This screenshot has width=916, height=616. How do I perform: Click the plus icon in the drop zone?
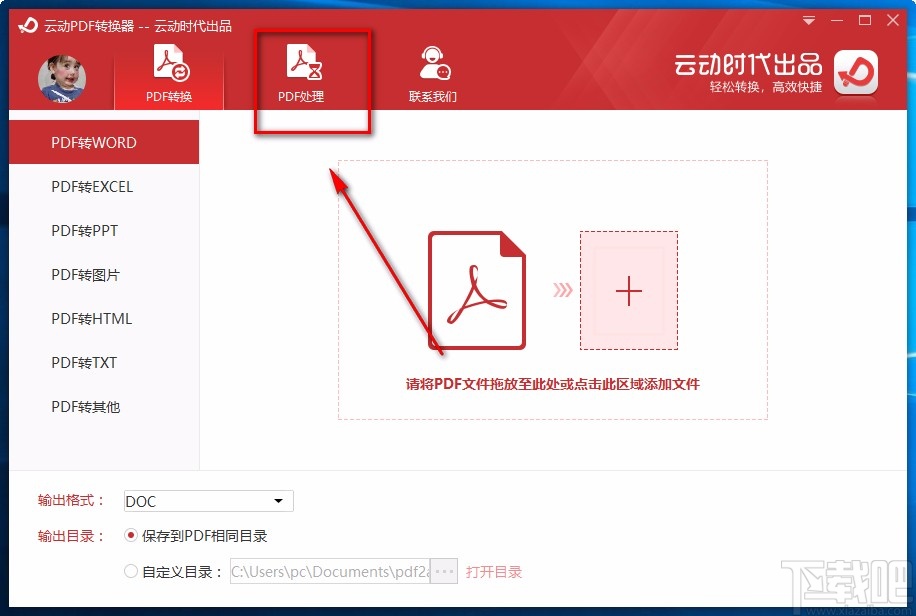point(629,292)
